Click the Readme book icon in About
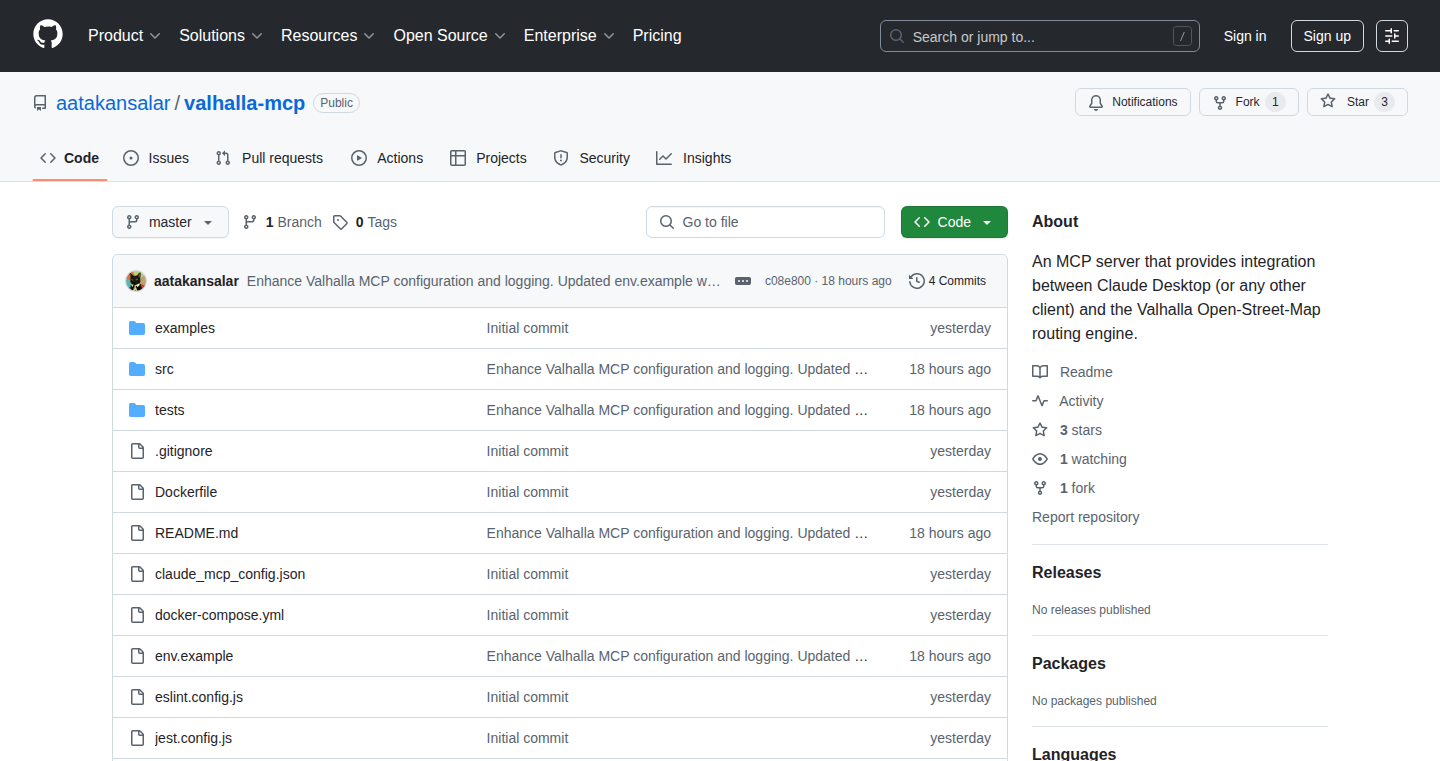This screenshot has height=761, width=1440. click(1040, 372)
